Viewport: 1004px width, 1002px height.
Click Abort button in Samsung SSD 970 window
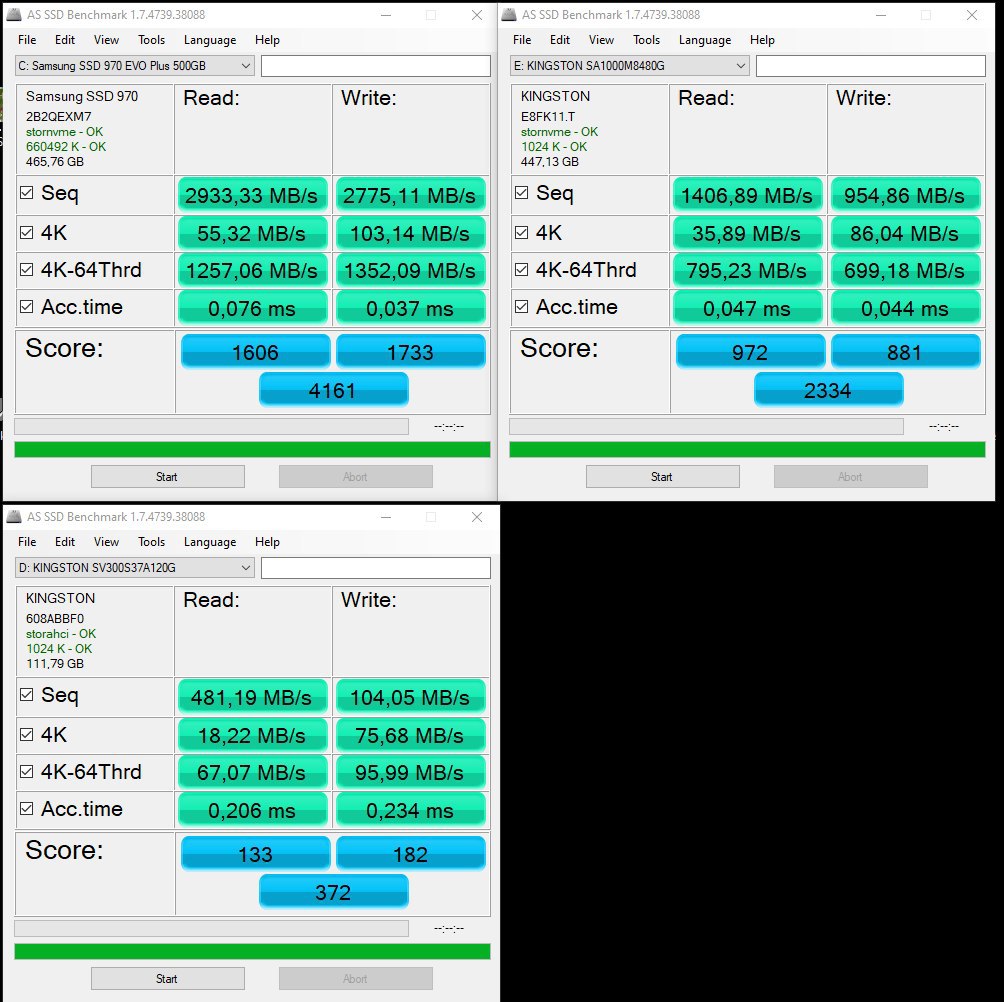click(x=355, y=476)
